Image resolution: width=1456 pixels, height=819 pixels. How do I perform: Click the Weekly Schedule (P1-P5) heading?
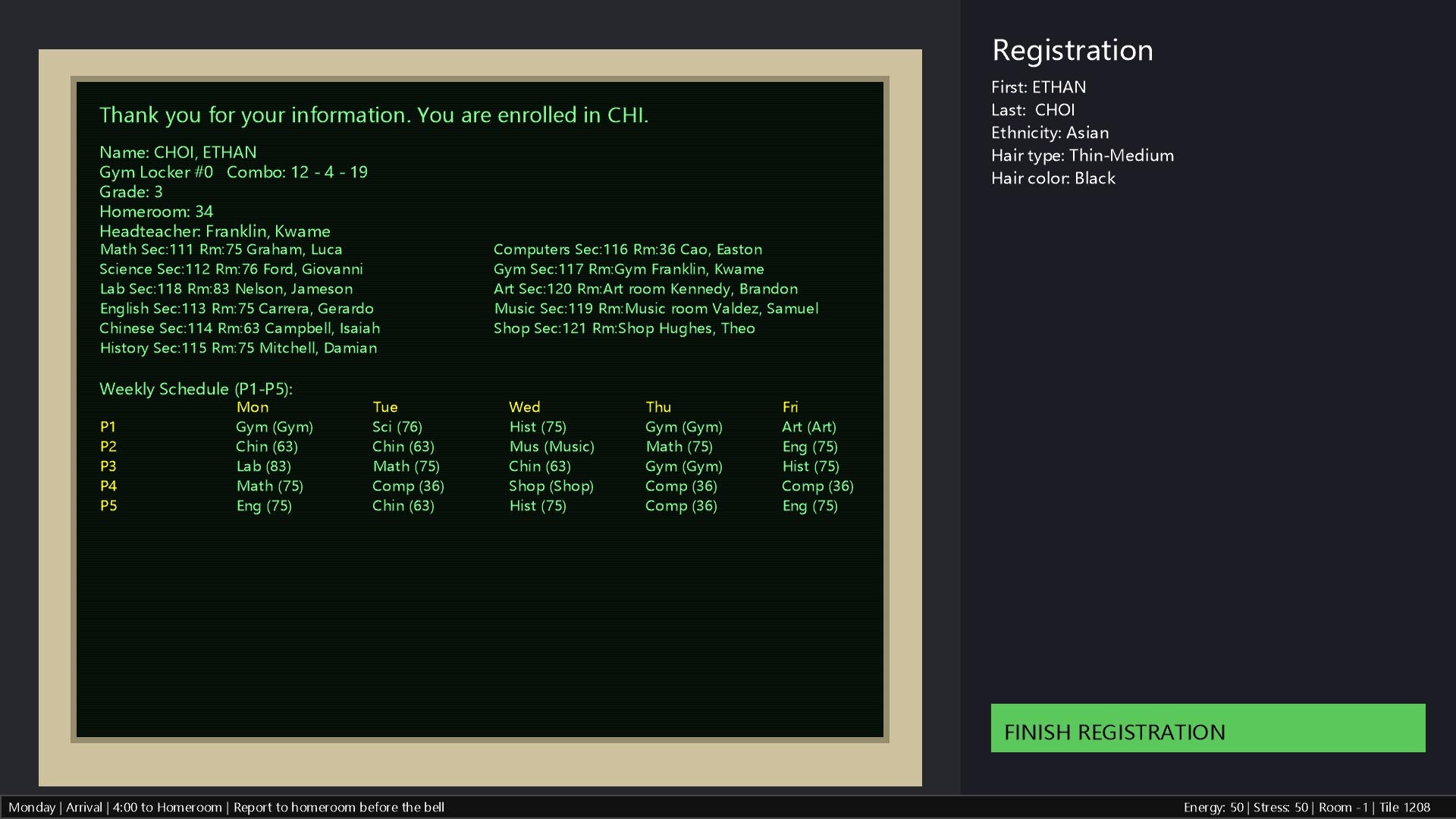click(x=196, y=389)
